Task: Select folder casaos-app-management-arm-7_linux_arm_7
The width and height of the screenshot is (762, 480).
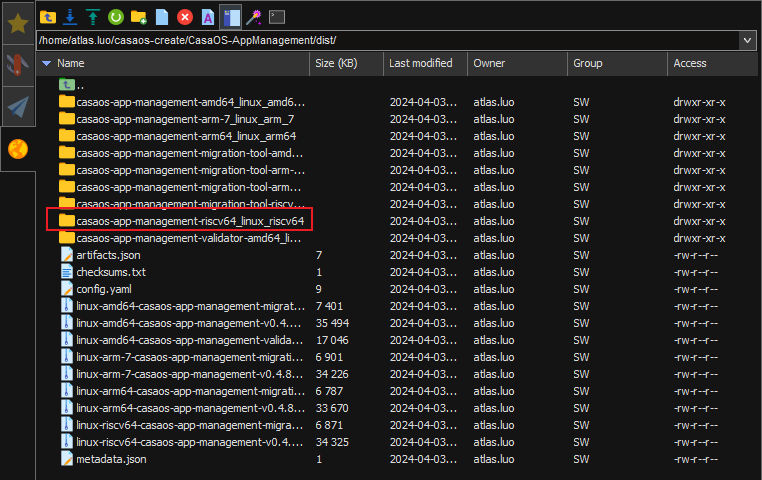Action: tap(185, 120)
